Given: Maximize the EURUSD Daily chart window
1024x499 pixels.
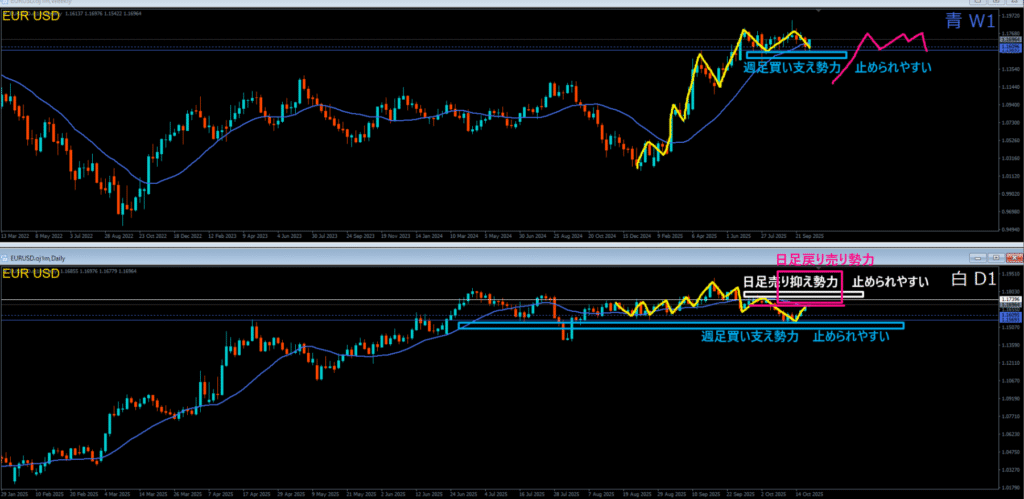Looking at the screenshot, I should pos(995,256).
